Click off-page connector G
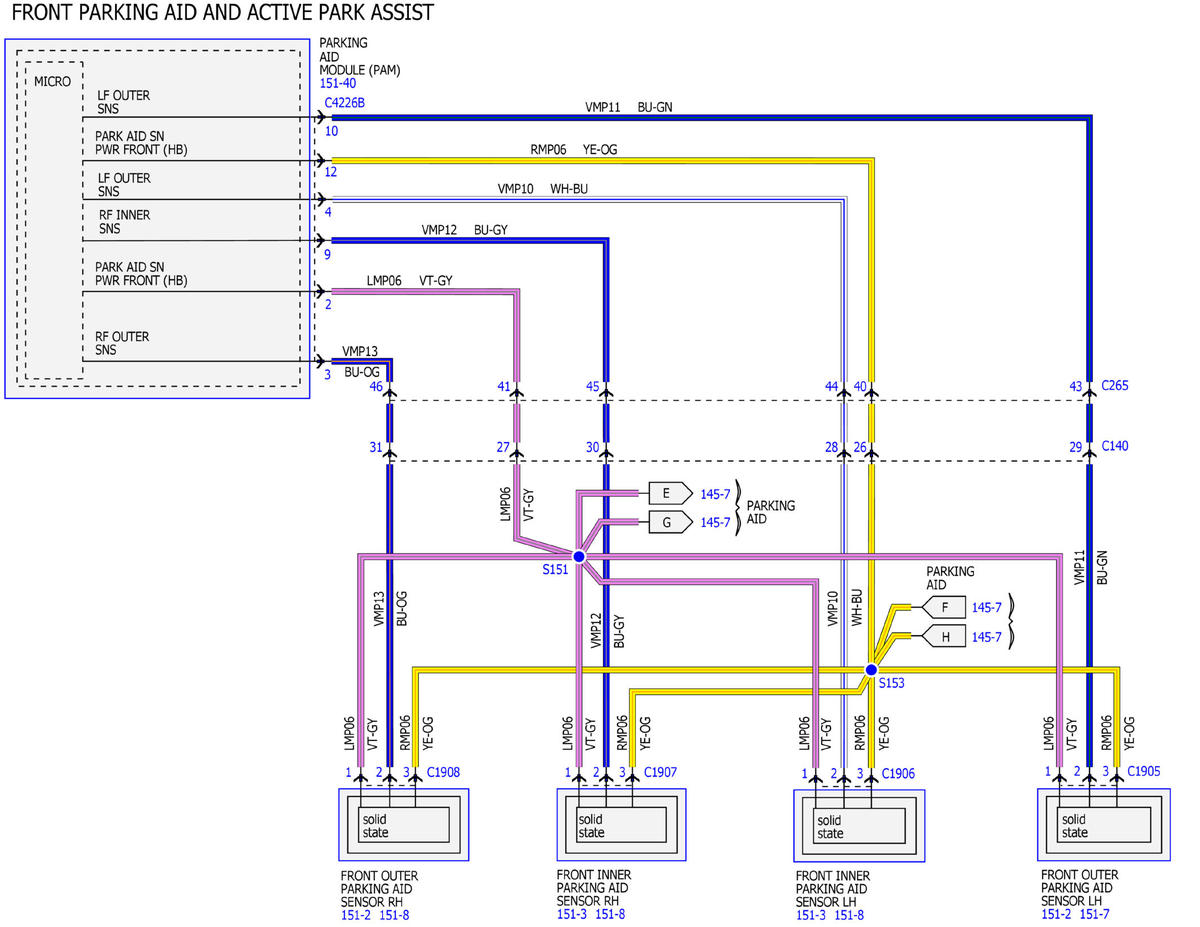1200x927 pixels. tap(670, 522)
